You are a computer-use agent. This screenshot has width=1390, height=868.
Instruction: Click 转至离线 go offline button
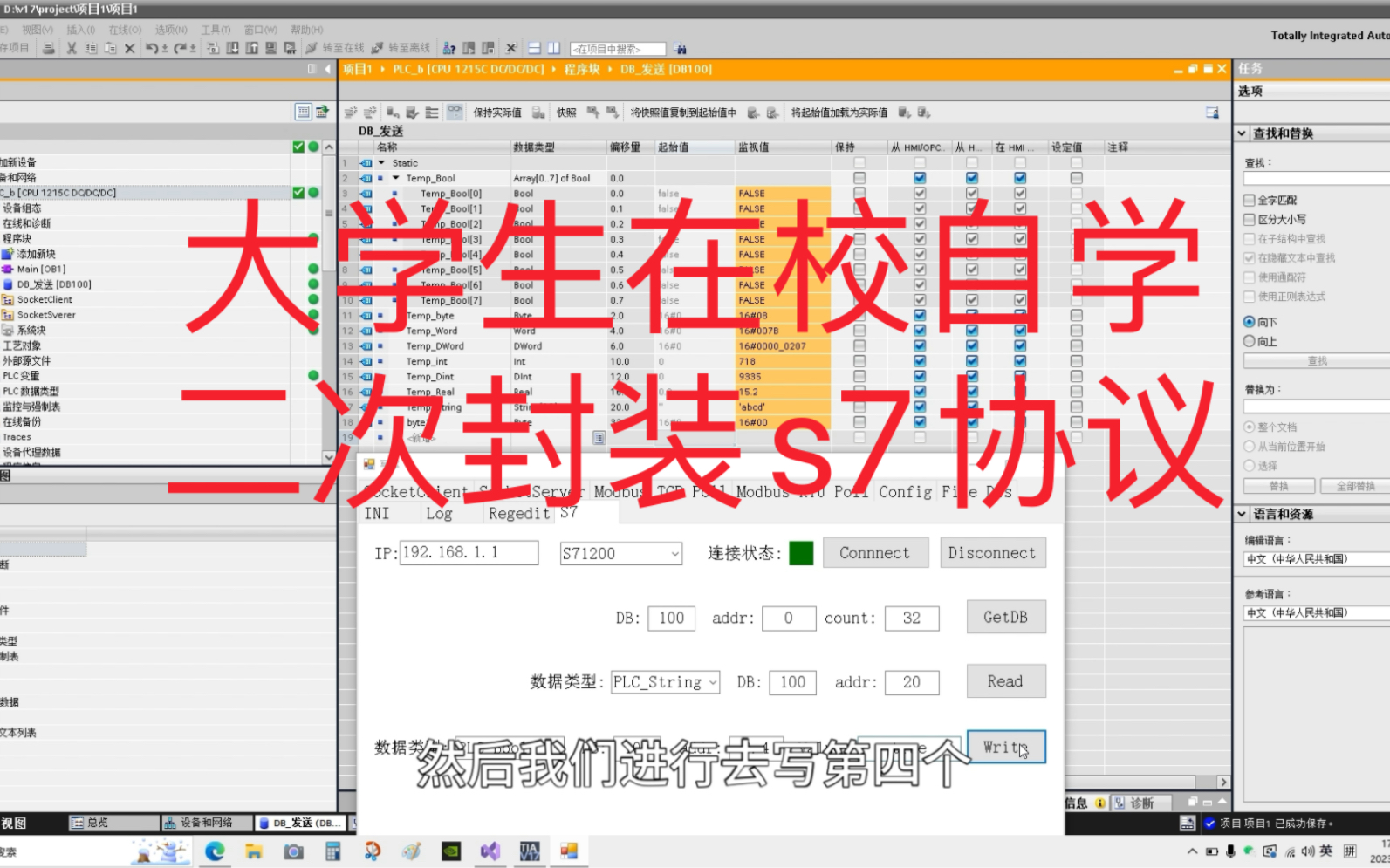[x=401, y=49]
